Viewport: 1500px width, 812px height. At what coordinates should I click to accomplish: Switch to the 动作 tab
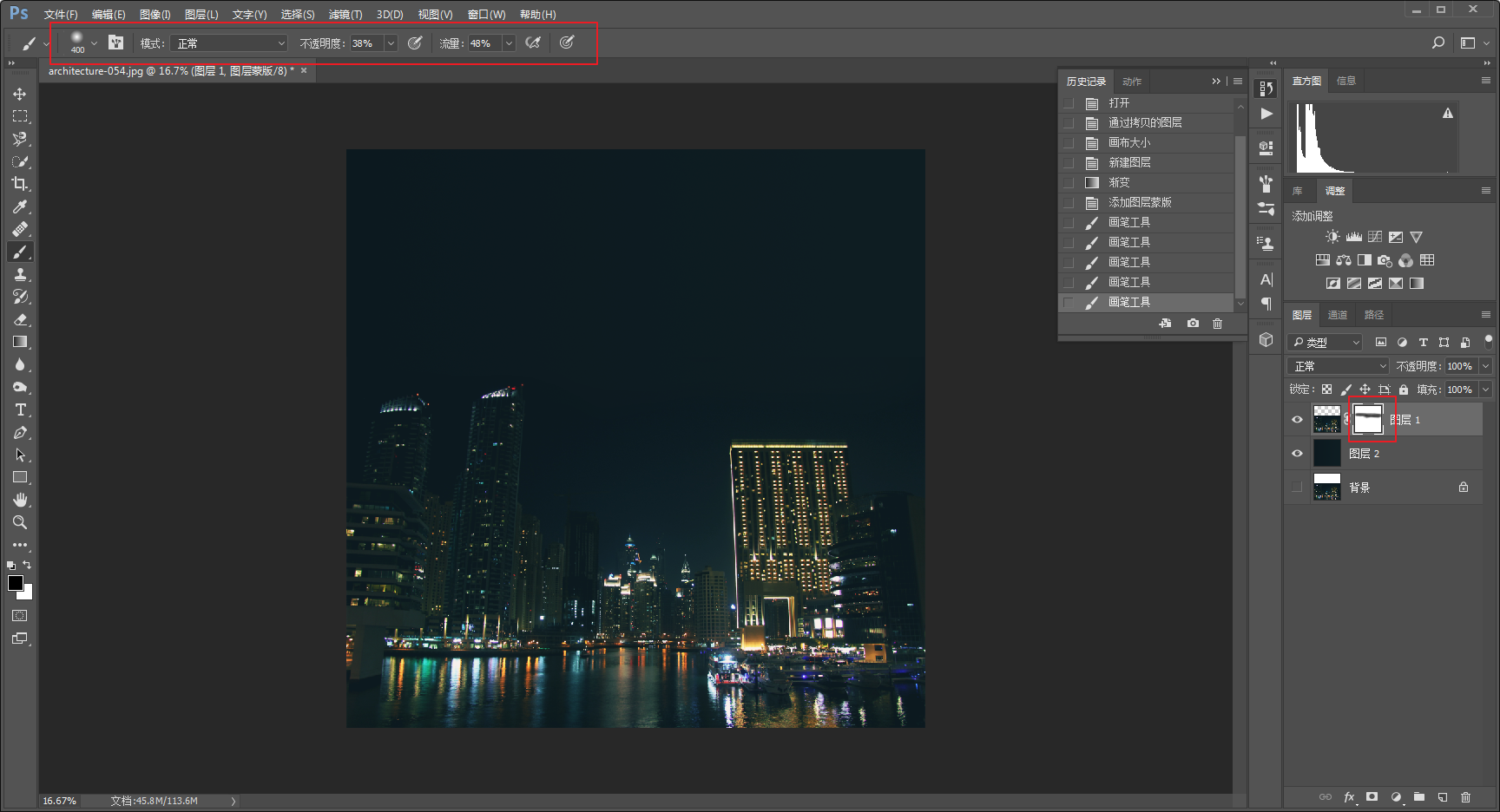(x=1132, y=82)
